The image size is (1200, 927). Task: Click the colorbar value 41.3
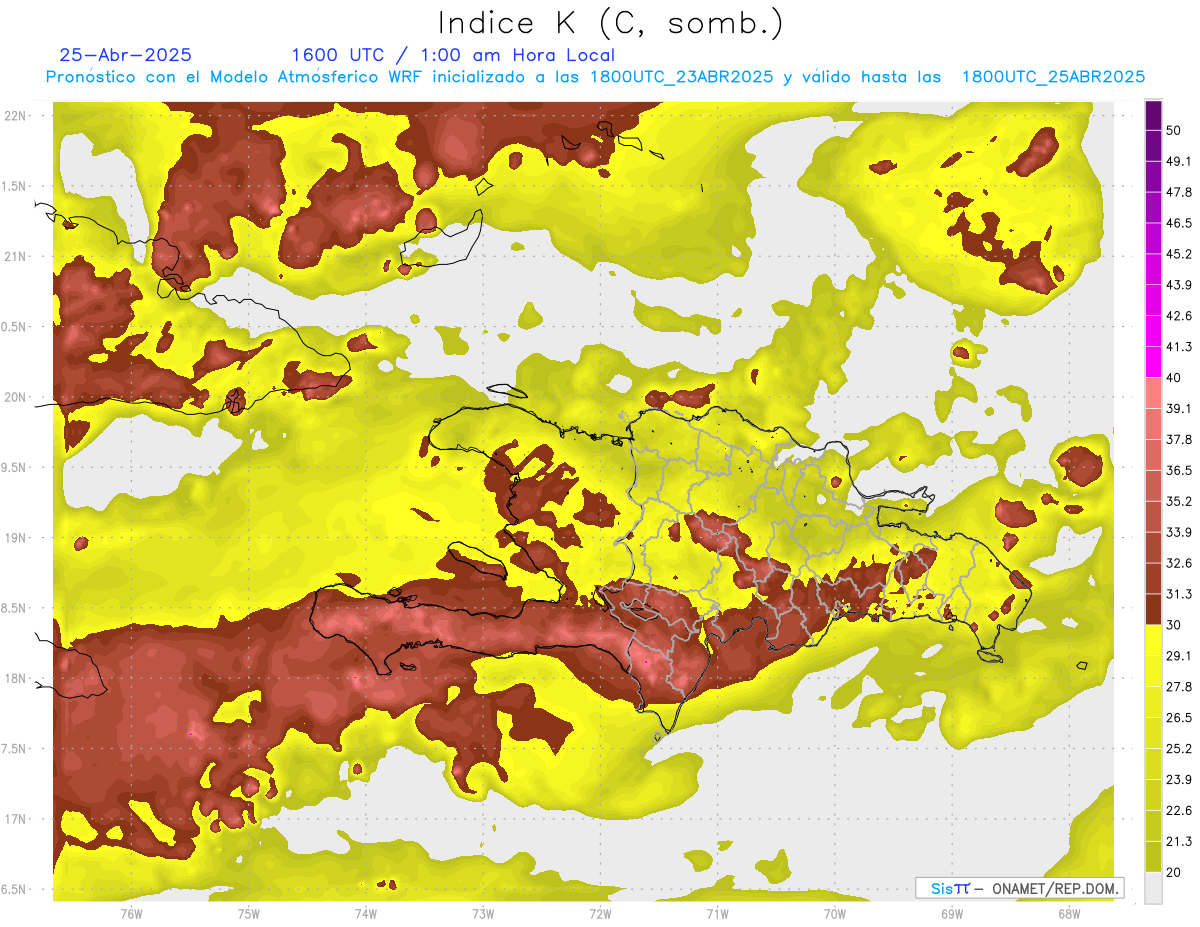pos(1179,347)
